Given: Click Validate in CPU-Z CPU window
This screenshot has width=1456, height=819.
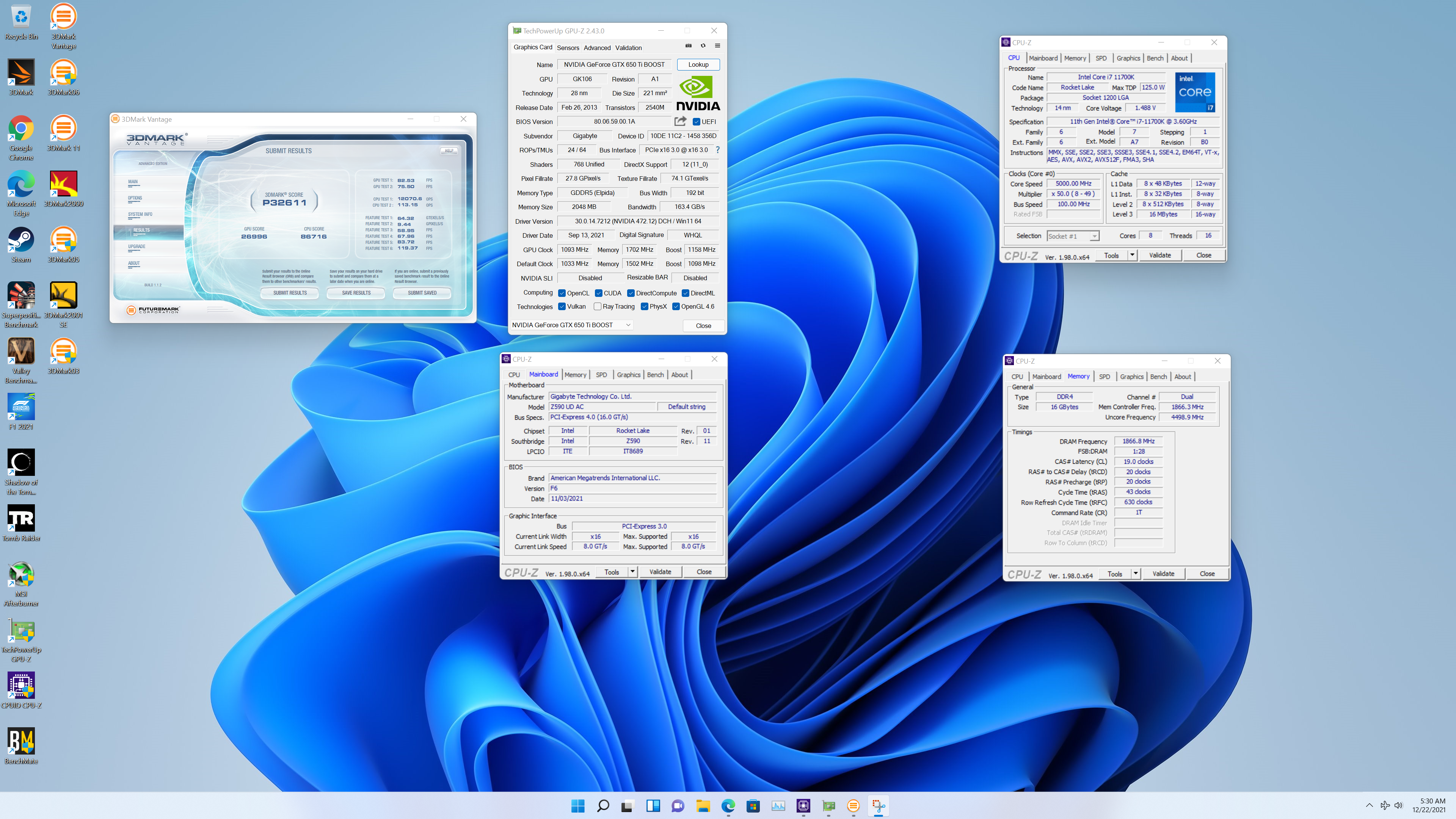Looking at the screenshot, I should click(1160, 255).
